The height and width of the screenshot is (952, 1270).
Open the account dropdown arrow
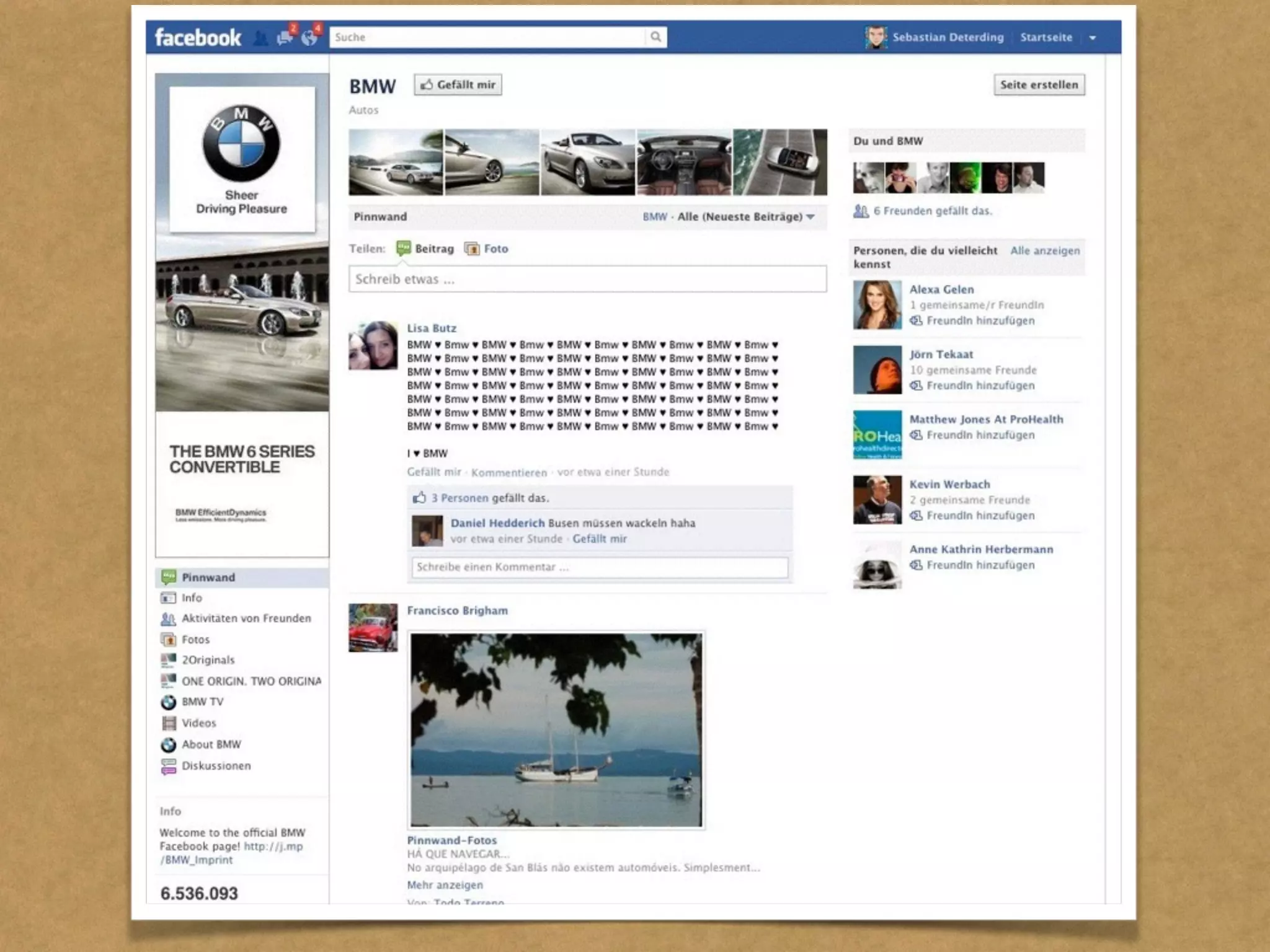point(1093,38)
